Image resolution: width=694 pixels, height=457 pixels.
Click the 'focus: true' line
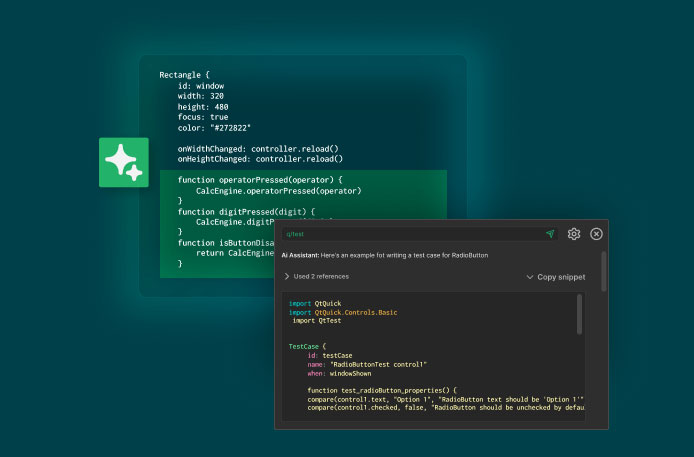203,117
